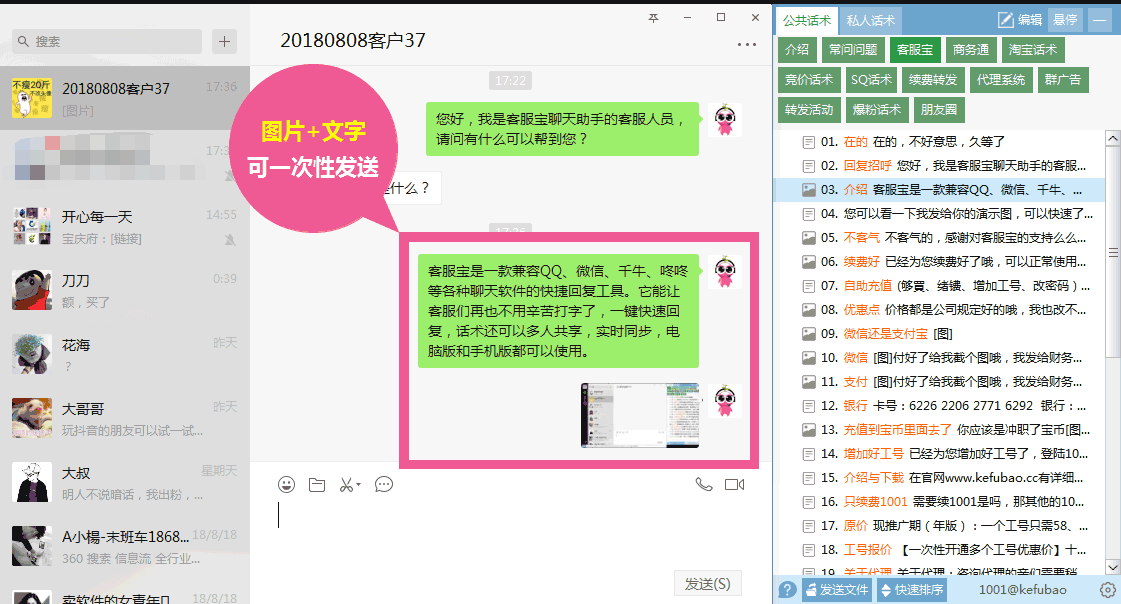Select script 09. 微信还是支付宝
Viewport: 1121px width, 604px height.
(x=939, y=334)
